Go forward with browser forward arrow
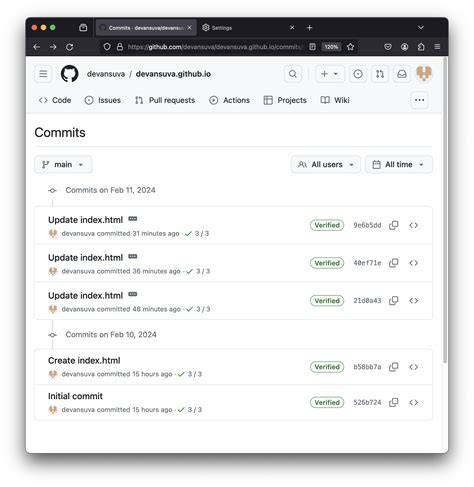 tap(53, 47)
